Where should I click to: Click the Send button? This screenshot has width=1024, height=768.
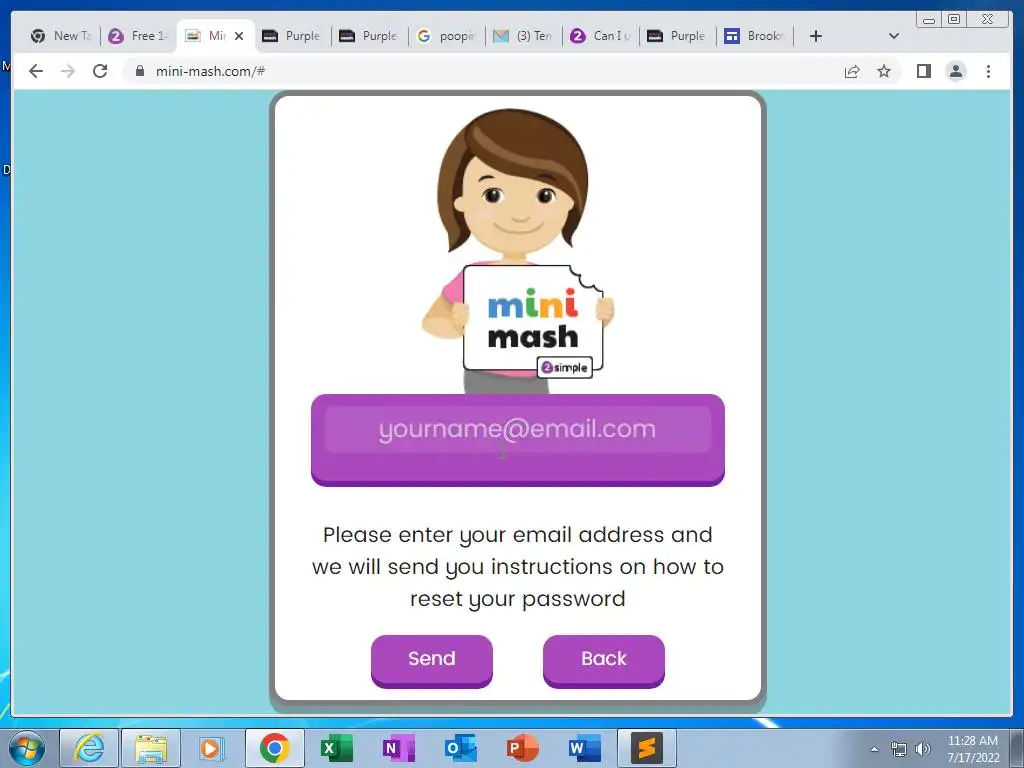tap(432, 660)
